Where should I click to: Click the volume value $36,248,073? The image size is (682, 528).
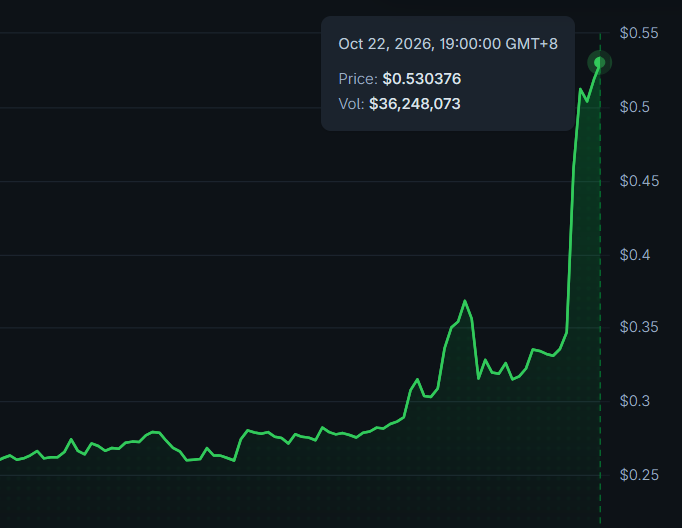pyautogui.click(x=415, y=104)
